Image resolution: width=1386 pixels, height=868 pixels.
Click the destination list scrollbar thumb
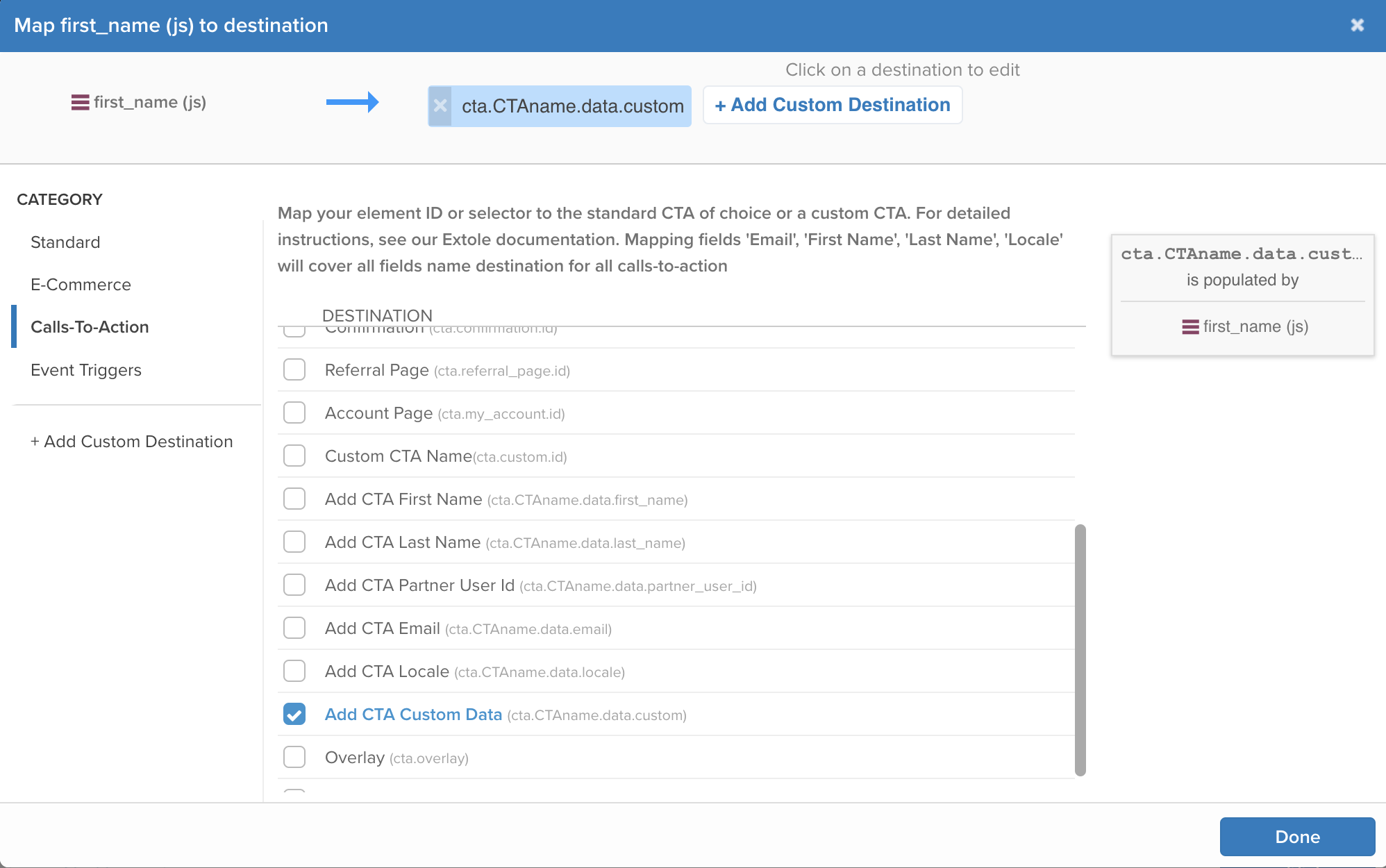pos(1080,650)
